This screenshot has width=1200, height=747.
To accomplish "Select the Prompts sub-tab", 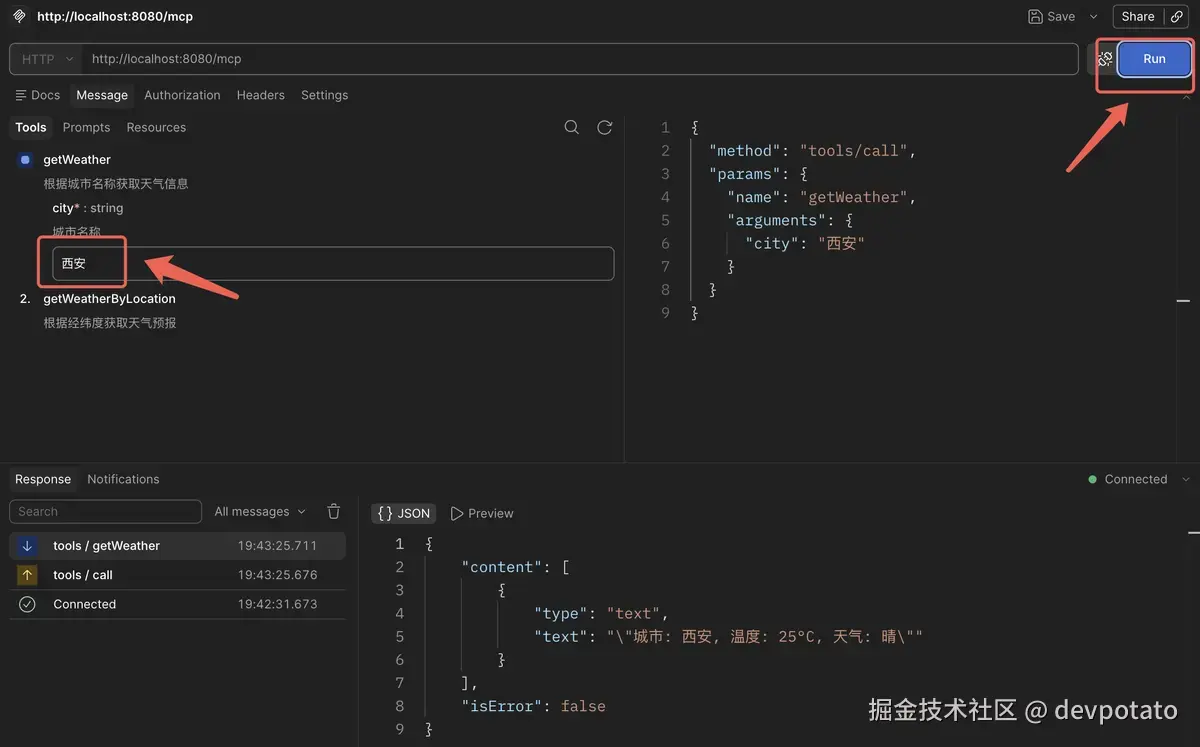I will click(86, 127).
